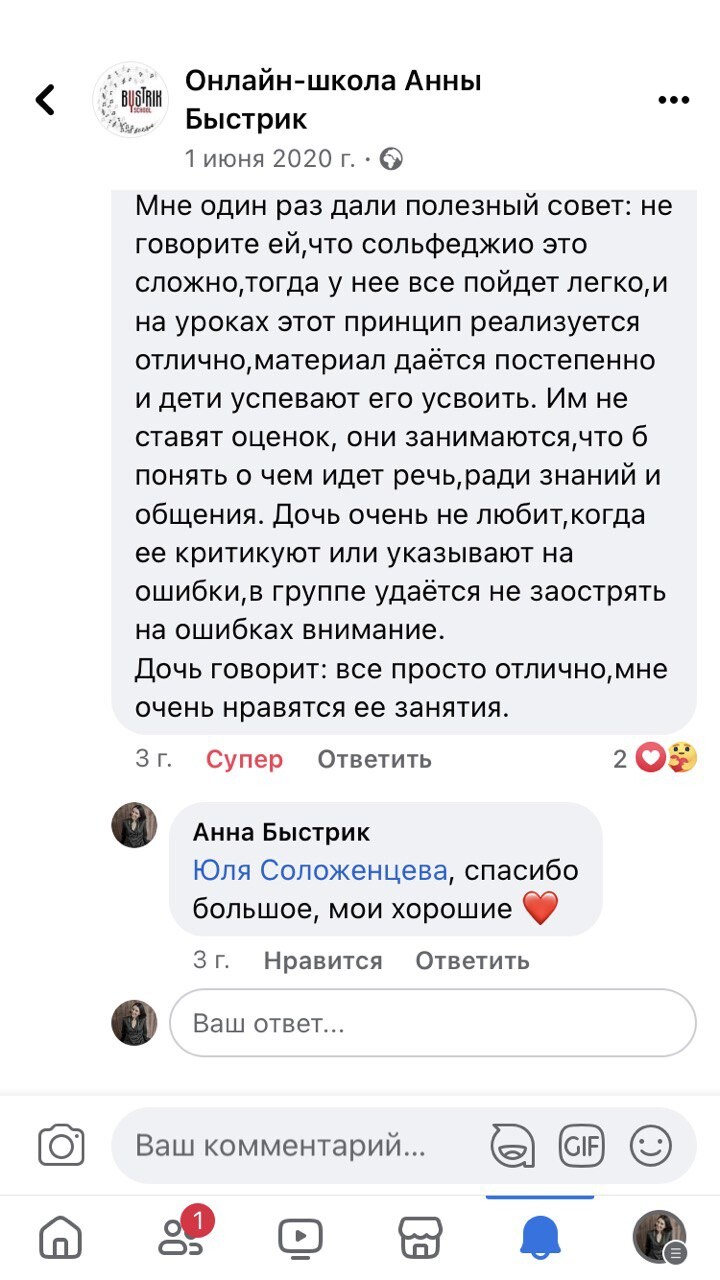Screen dimensions: 720x1280
Task: Open the Юля Соложенцева mention link
Action: 320,871
